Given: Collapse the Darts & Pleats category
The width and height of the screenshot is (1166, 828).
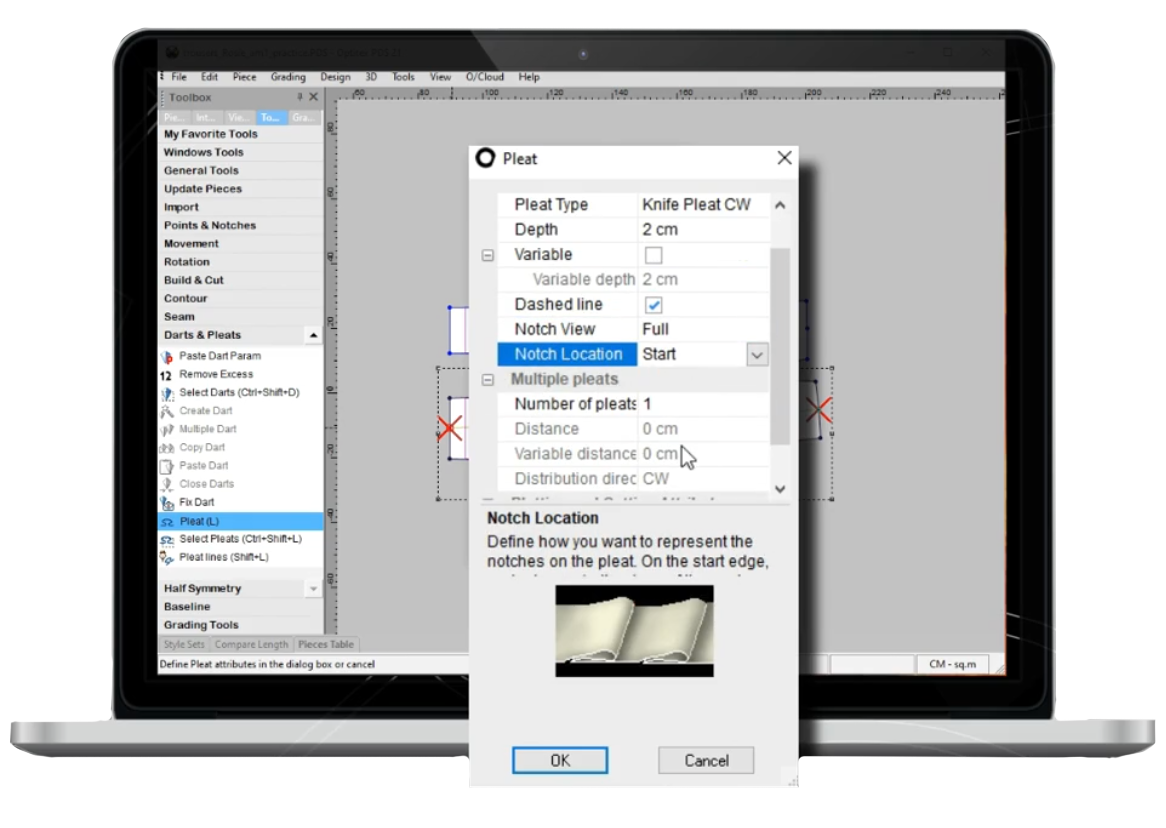Looking at the screenshot, I should pyautogui.click(x=313, y=336).
